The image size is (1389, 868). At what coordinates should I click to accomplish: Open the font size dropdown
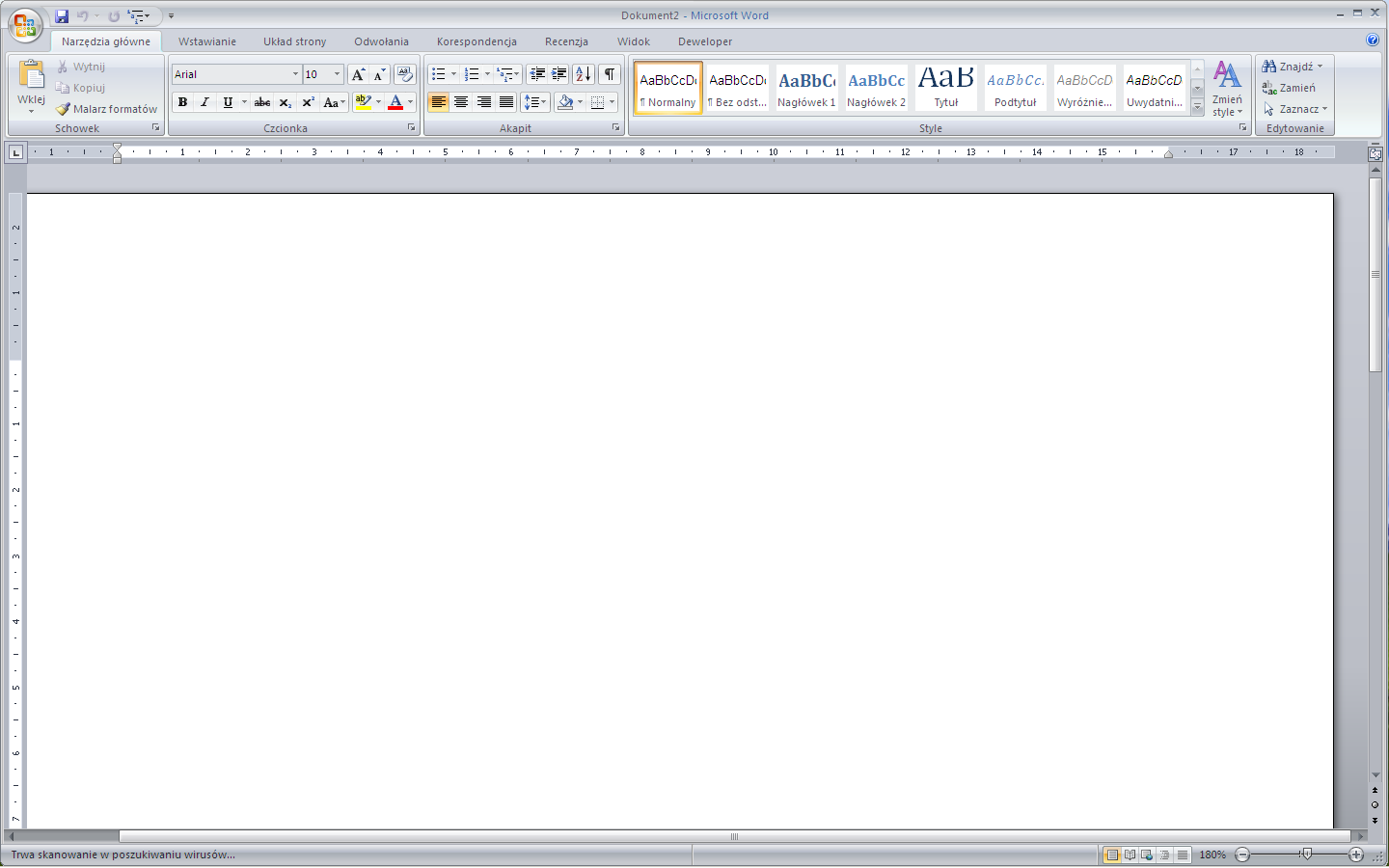point(337,74)
